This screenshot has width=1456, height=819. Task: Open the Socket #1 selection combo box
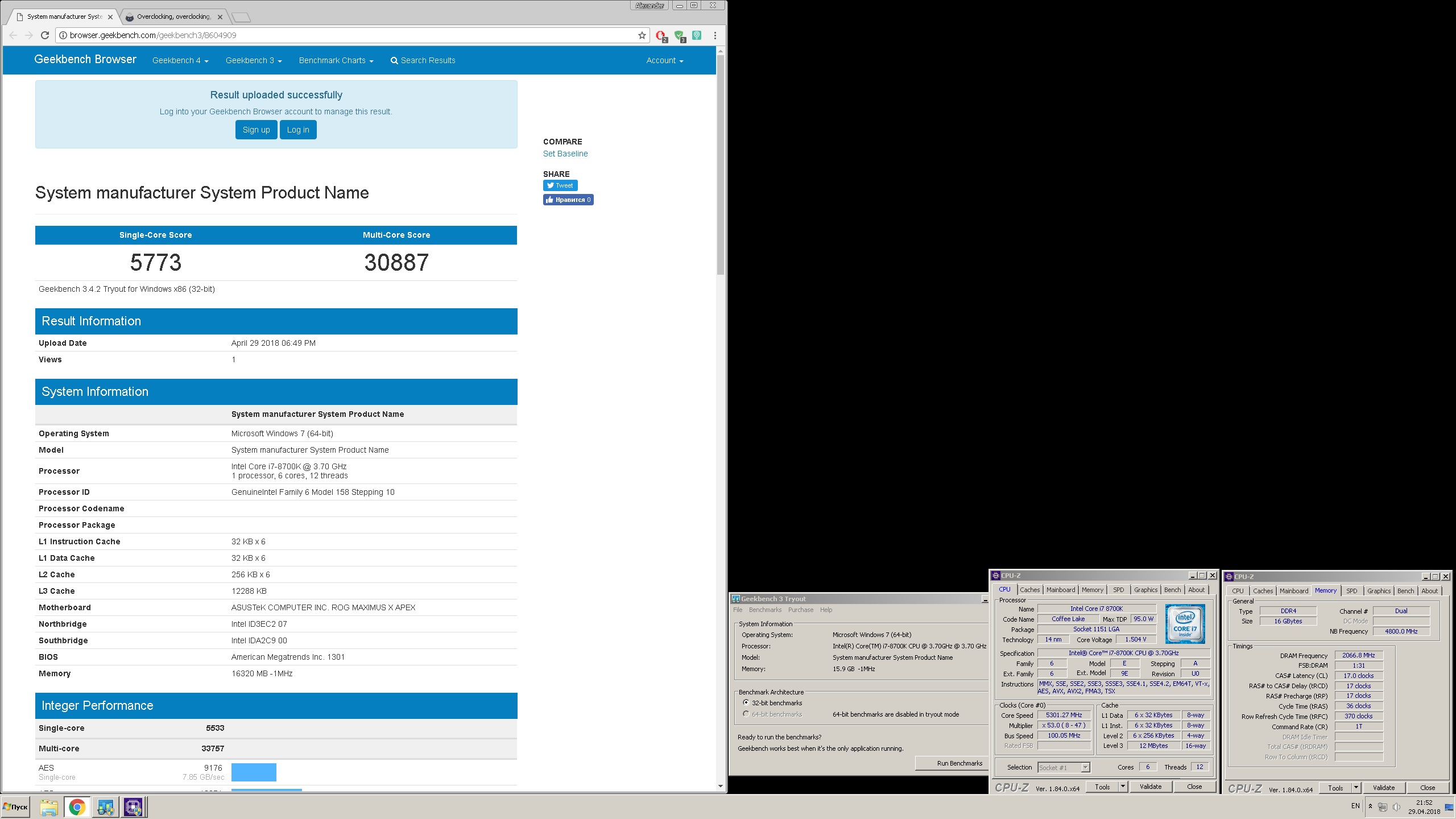[1064, 768]
